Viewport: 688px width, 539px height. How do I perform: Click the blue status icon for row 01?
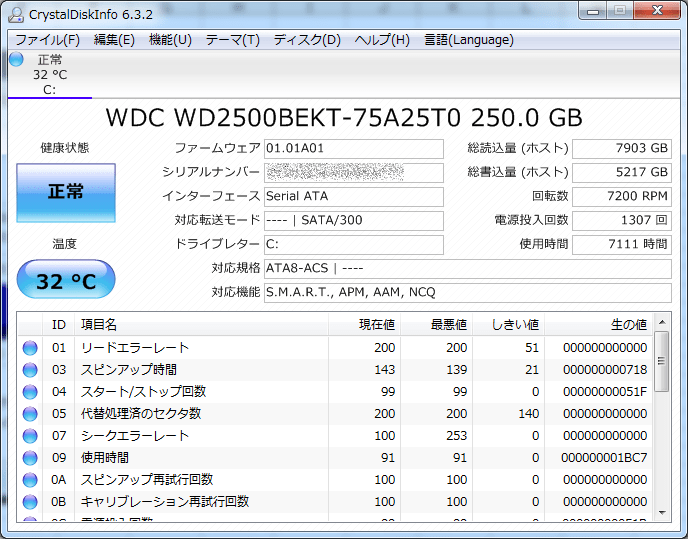(x=30, y=348)
